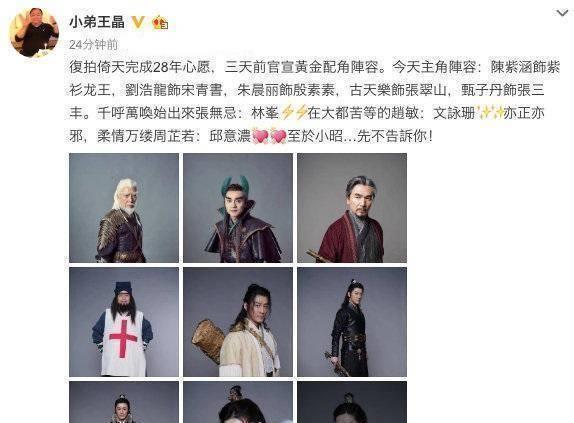Open the username 小弟王晶 profile link

click(97, 22)
